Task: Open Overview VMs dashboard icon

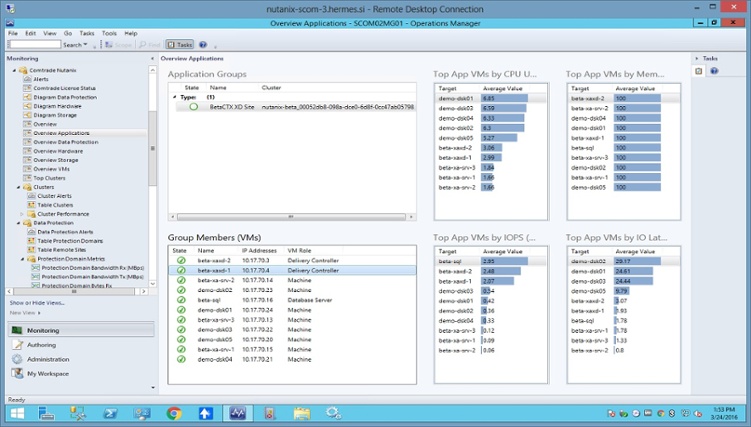Action: point(28,169)
